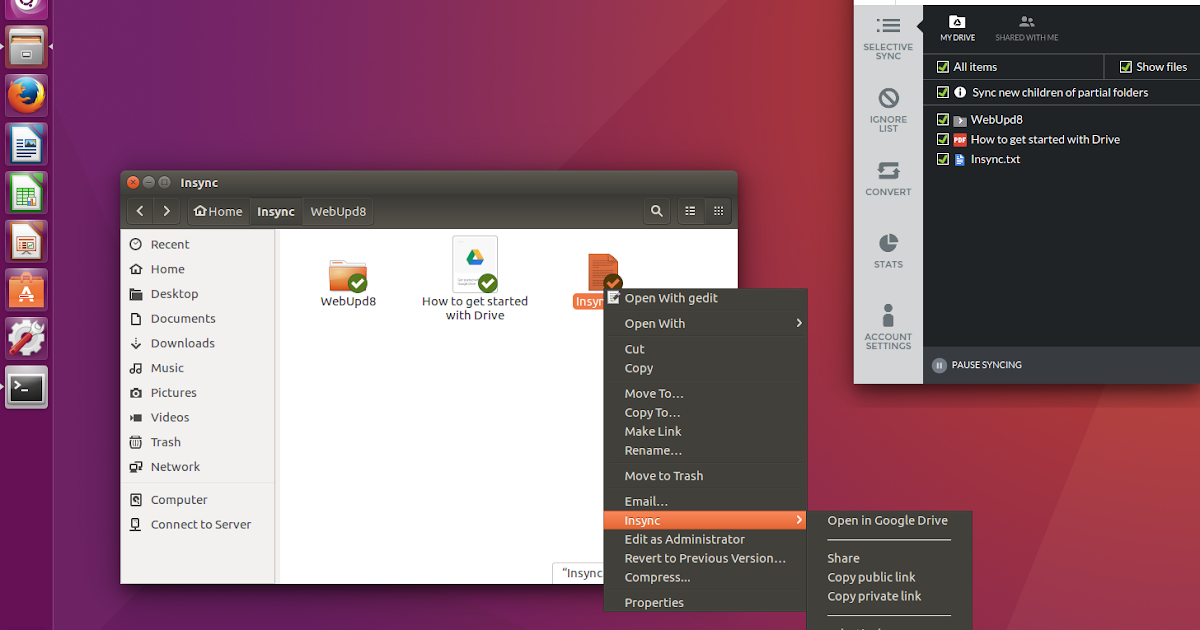Open the Convert section in Insync
This screenshot has height=630, width=1200.
(888, 179)
